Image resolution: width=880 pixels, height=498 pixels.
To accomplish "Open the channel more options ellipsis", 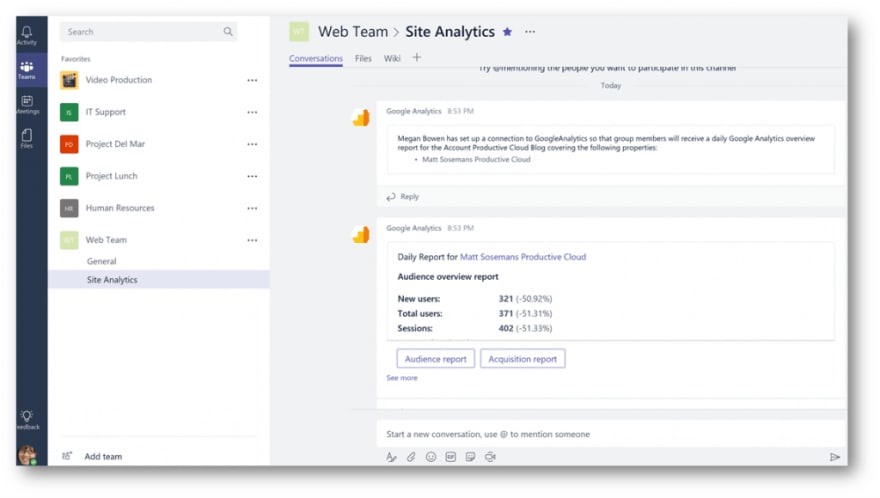I will pyautogui.click(x=530, y=31).
